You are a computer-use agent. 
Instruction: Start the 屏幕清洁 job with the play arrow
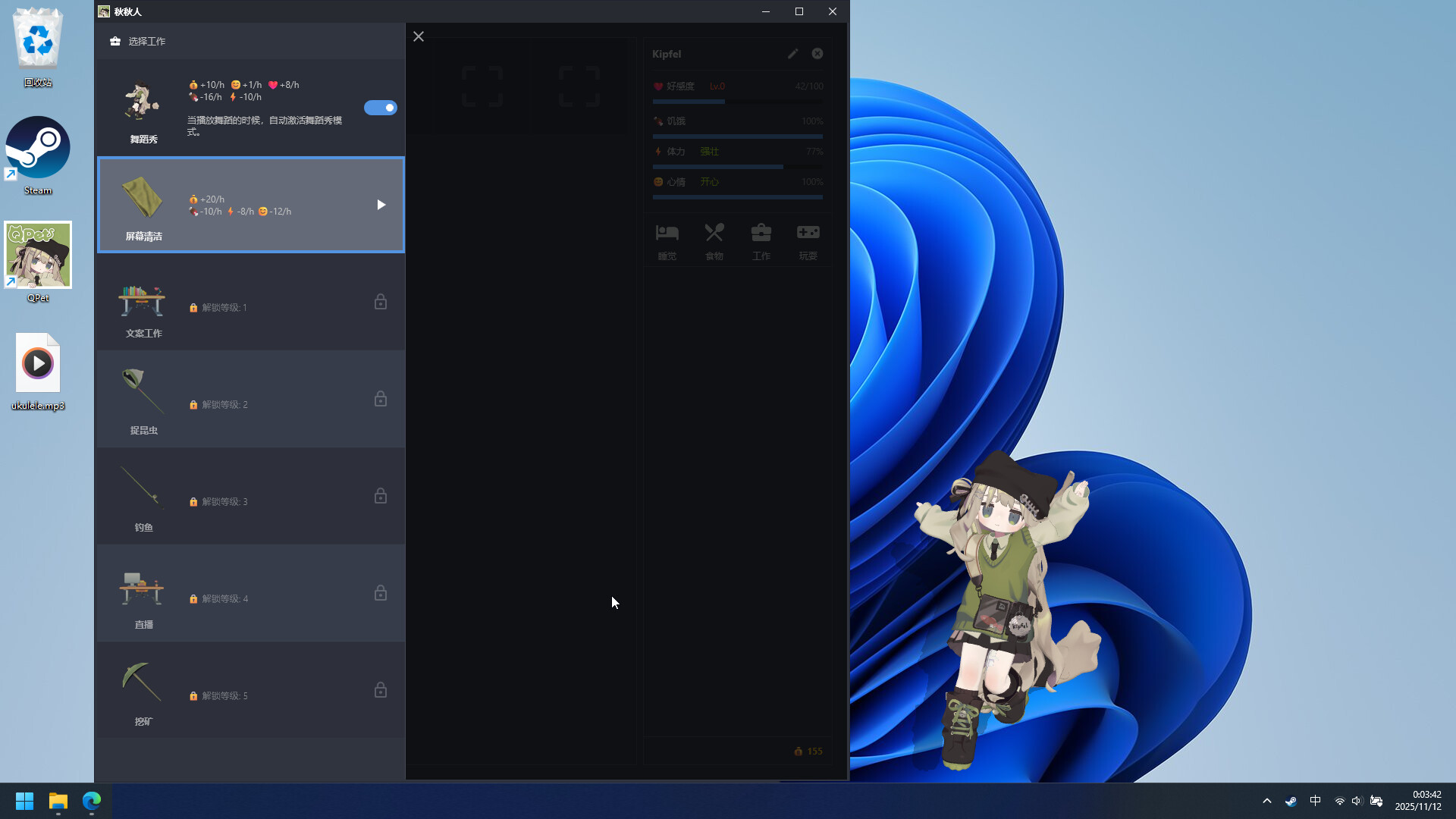coord(381,204)
